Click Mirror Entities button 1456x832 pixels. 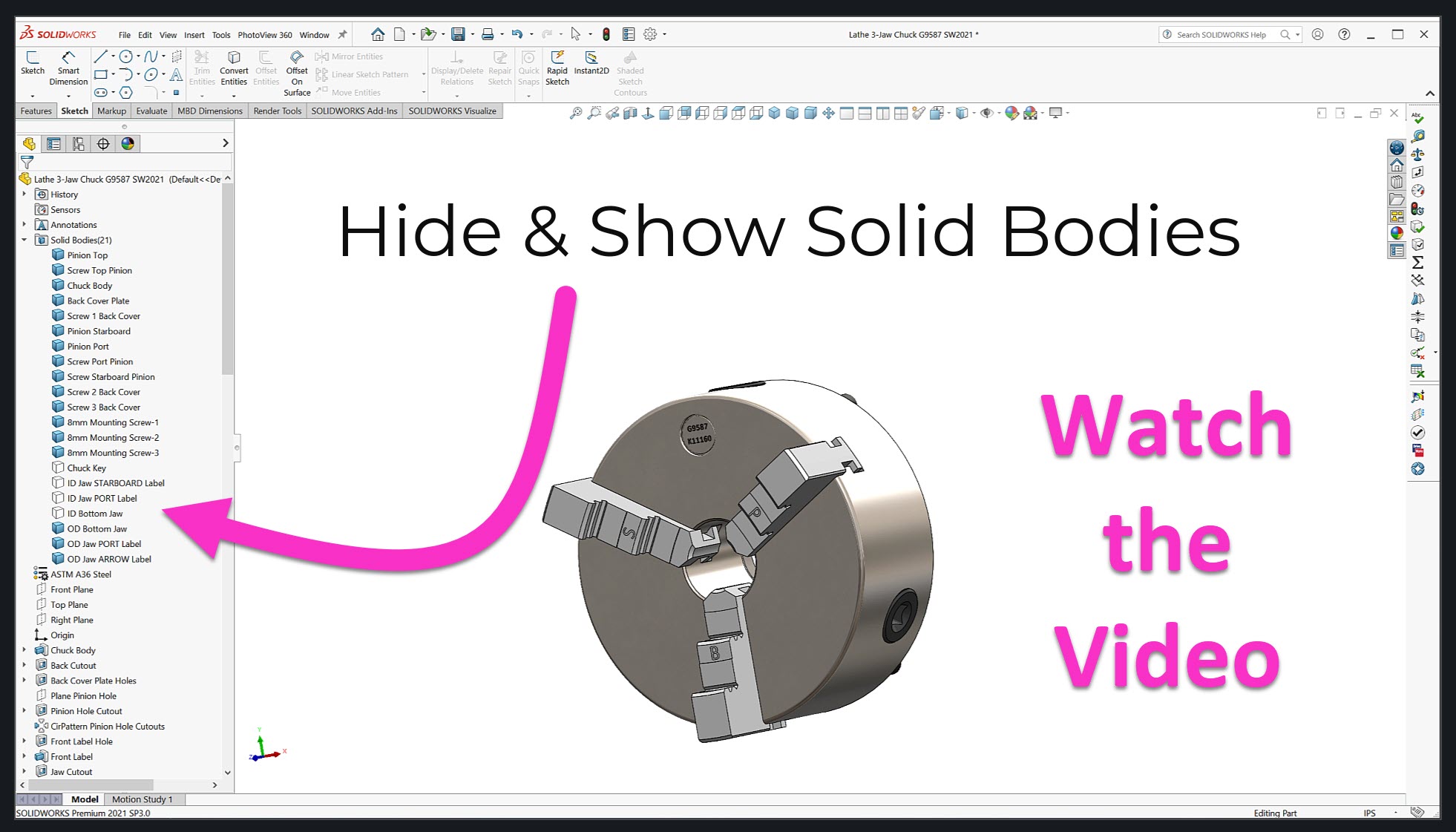(x=349, y=56)
